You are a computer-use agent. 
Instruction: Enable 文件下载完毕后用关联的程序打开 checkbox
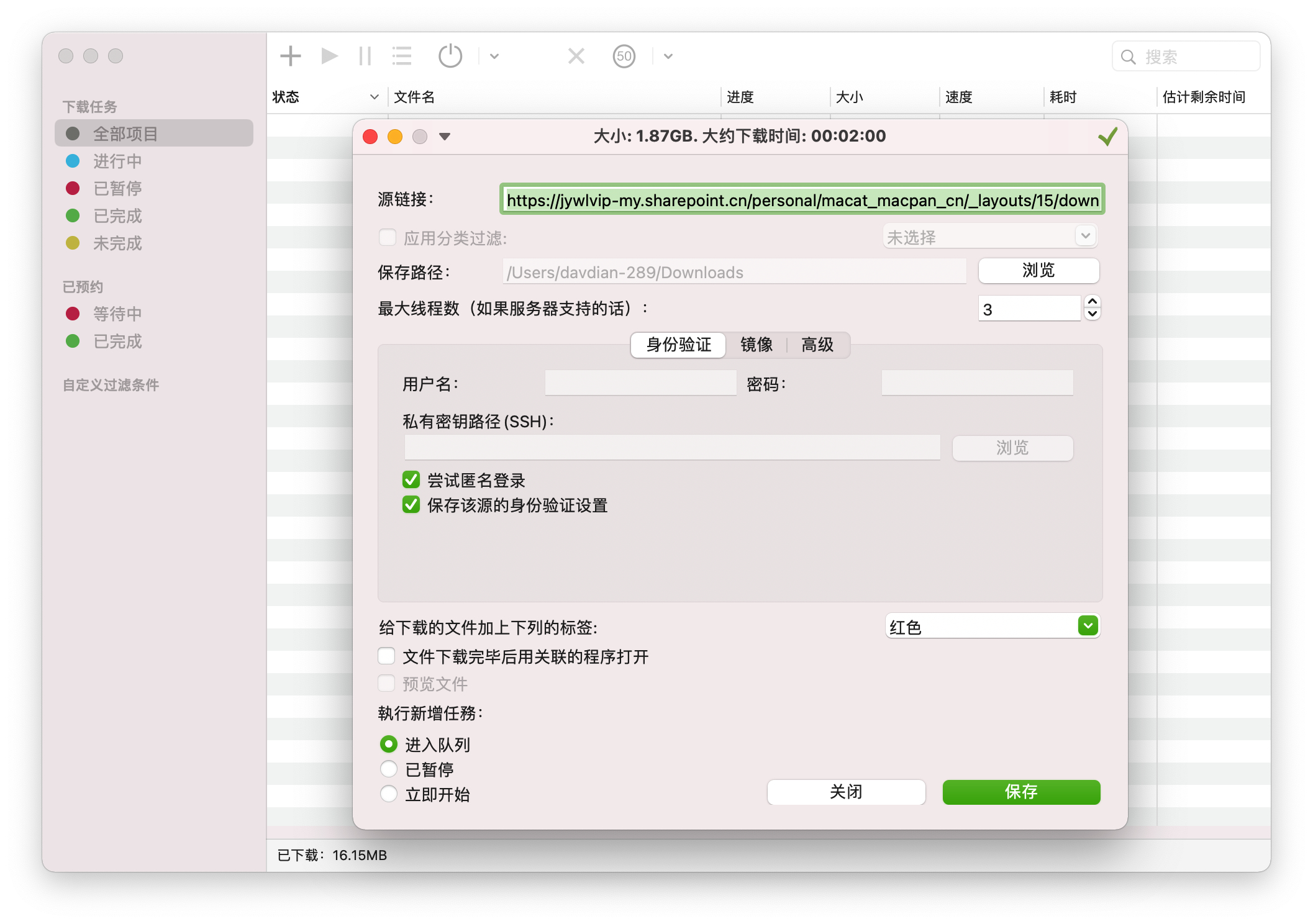[x=387, y=656]
